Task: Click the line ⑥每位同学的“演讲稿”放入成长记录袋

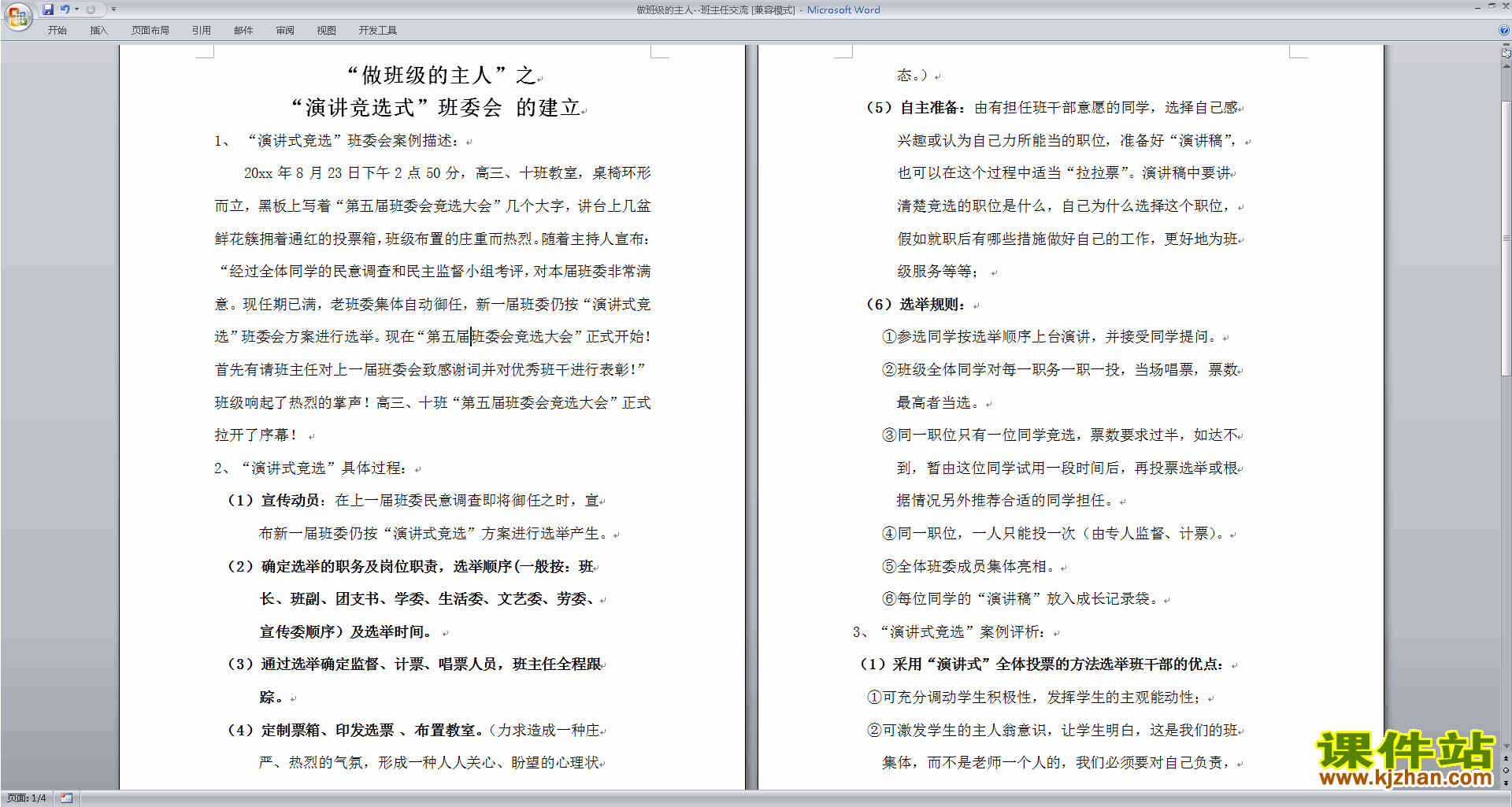Action: [1021, 599]
